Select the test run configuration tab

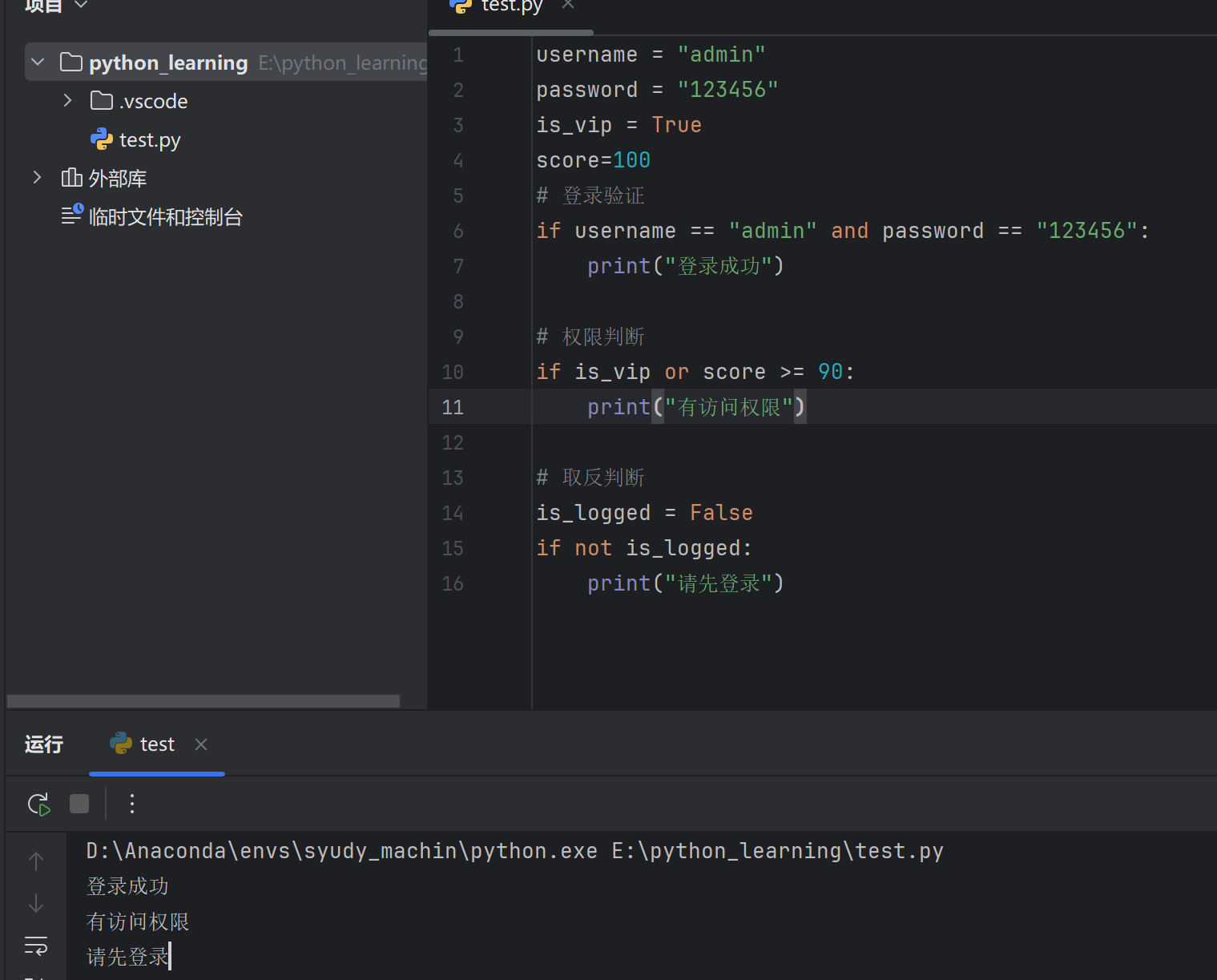(156, 744)
